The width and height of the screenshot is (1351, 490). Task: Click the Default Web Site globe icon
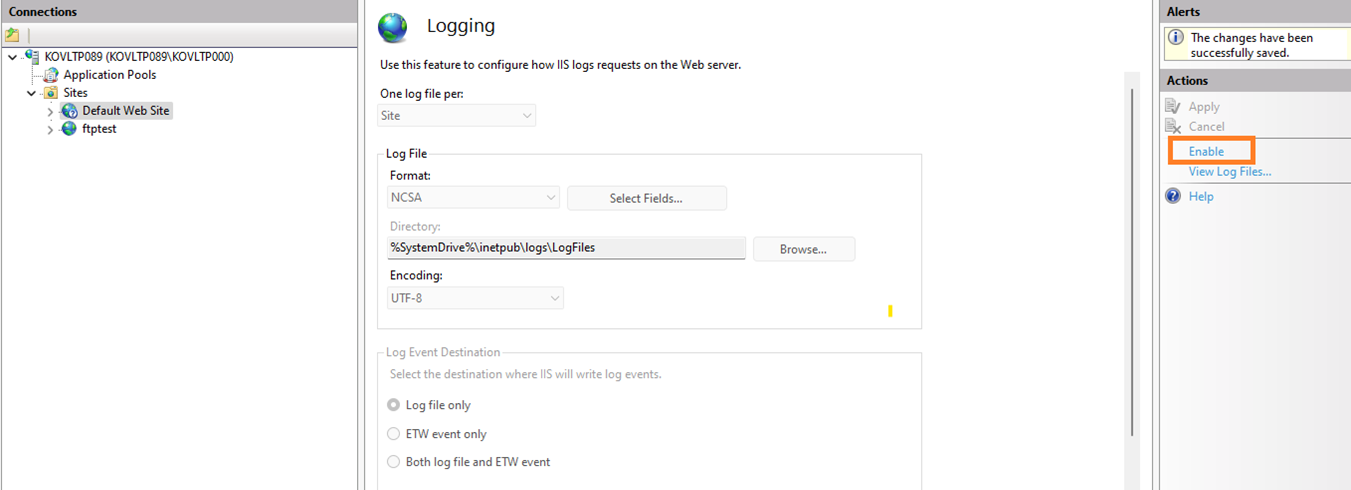[x=69, y=111]
